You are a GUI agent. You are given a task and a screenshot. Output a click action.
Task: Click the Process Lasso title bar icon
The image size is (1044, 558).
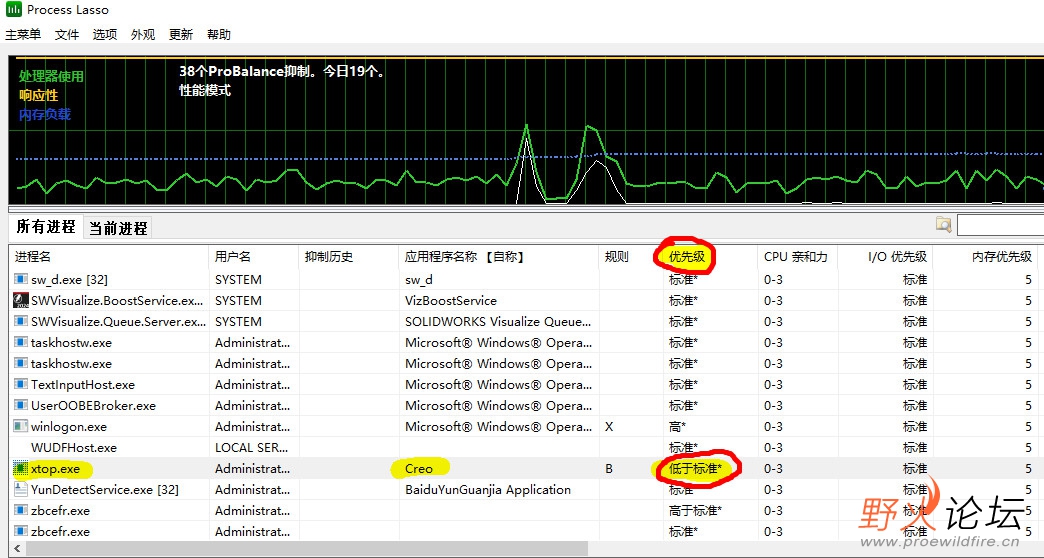[x=13, y=9]
